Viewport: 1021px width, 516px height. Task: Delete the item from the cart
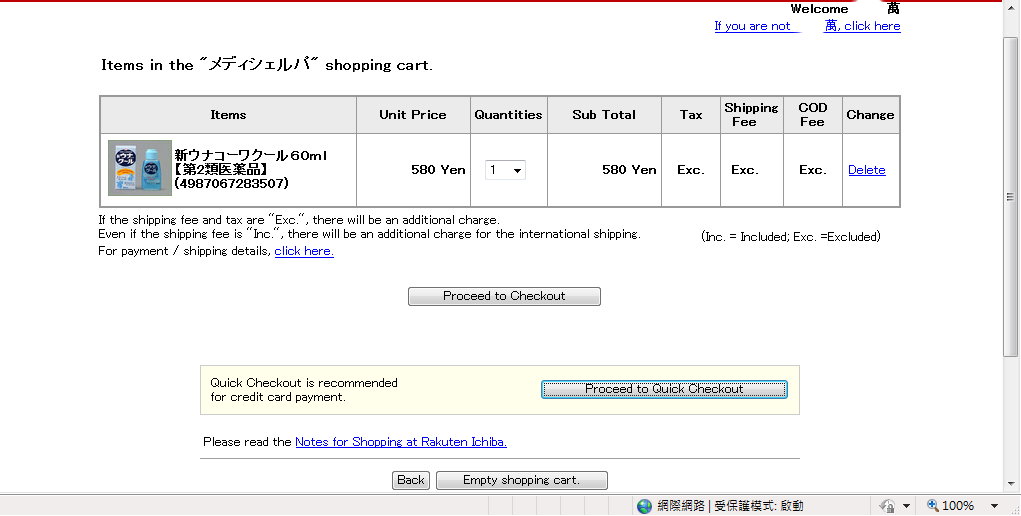pyautogui.click(x=866, y=170)
